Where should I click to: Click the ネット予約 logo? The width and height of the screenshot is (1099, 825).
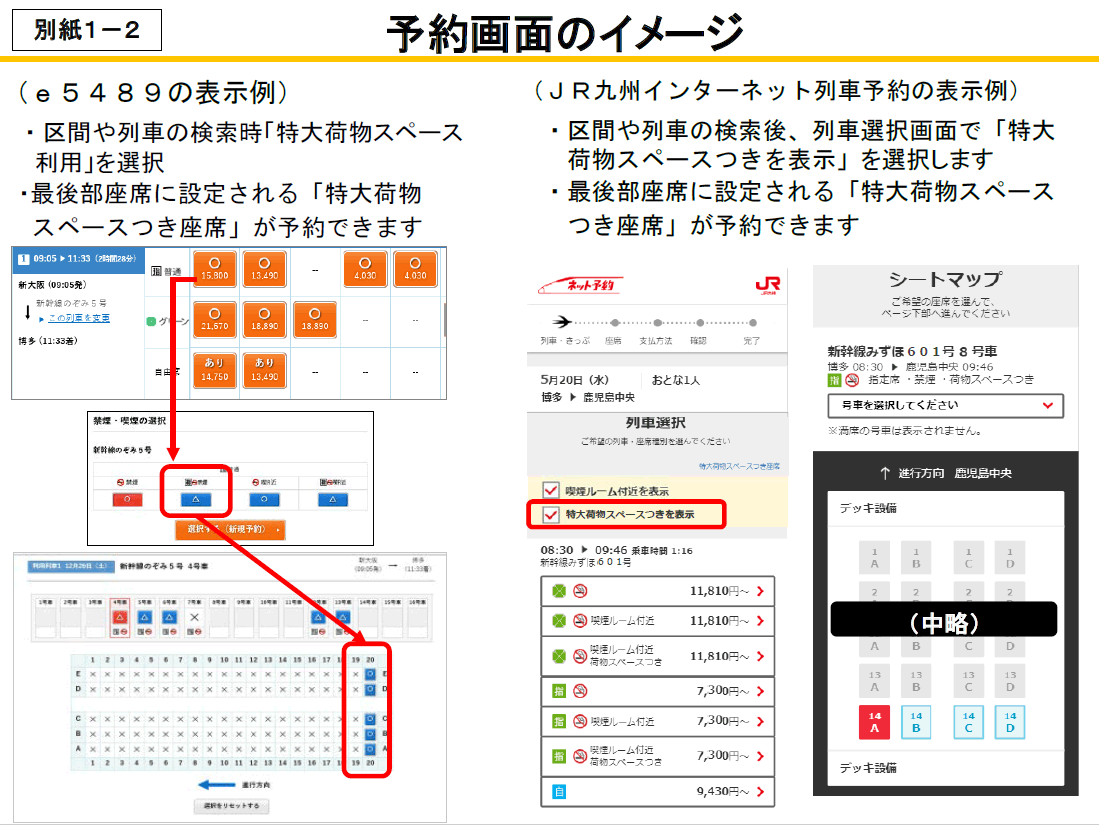point(579,285)
